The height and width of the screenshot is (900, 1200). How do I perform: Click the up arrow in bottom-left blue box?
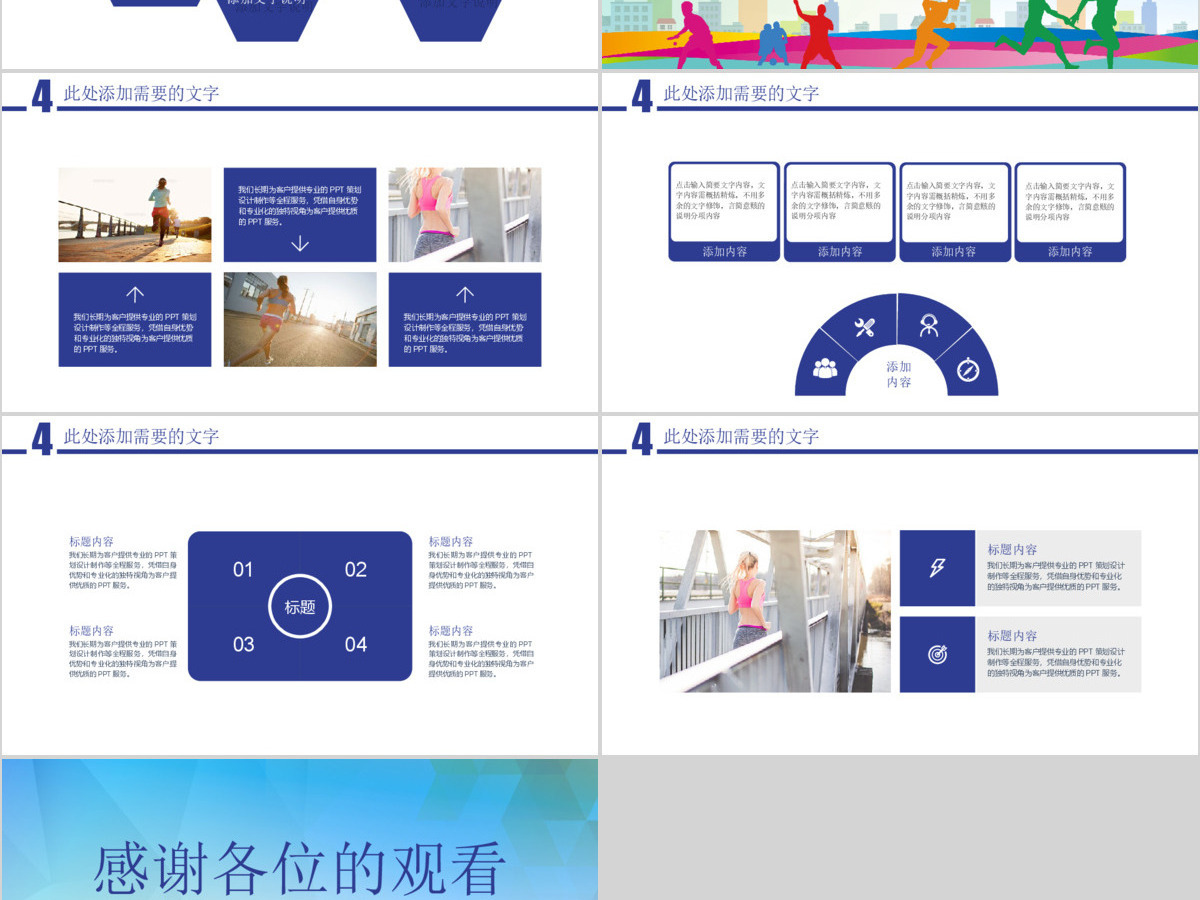(x=135, y=294)
